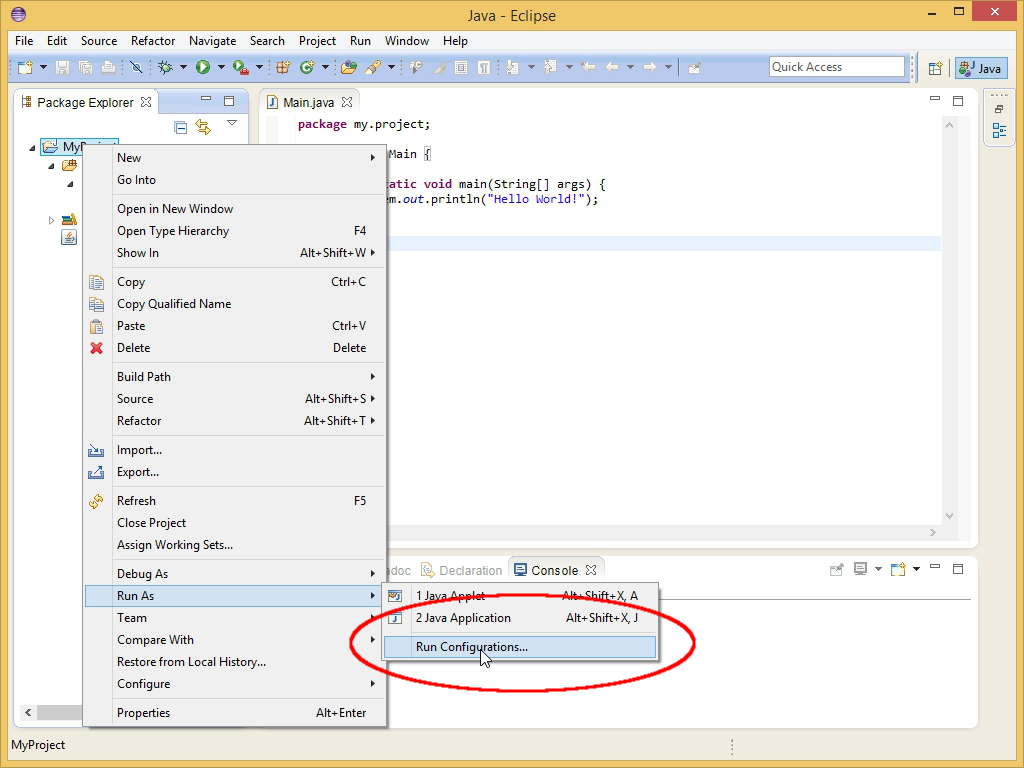Viewport: 1024px width, 768px height.
Task: Open dropdown arrow beside External Tools icon
Action: point(259,67)
